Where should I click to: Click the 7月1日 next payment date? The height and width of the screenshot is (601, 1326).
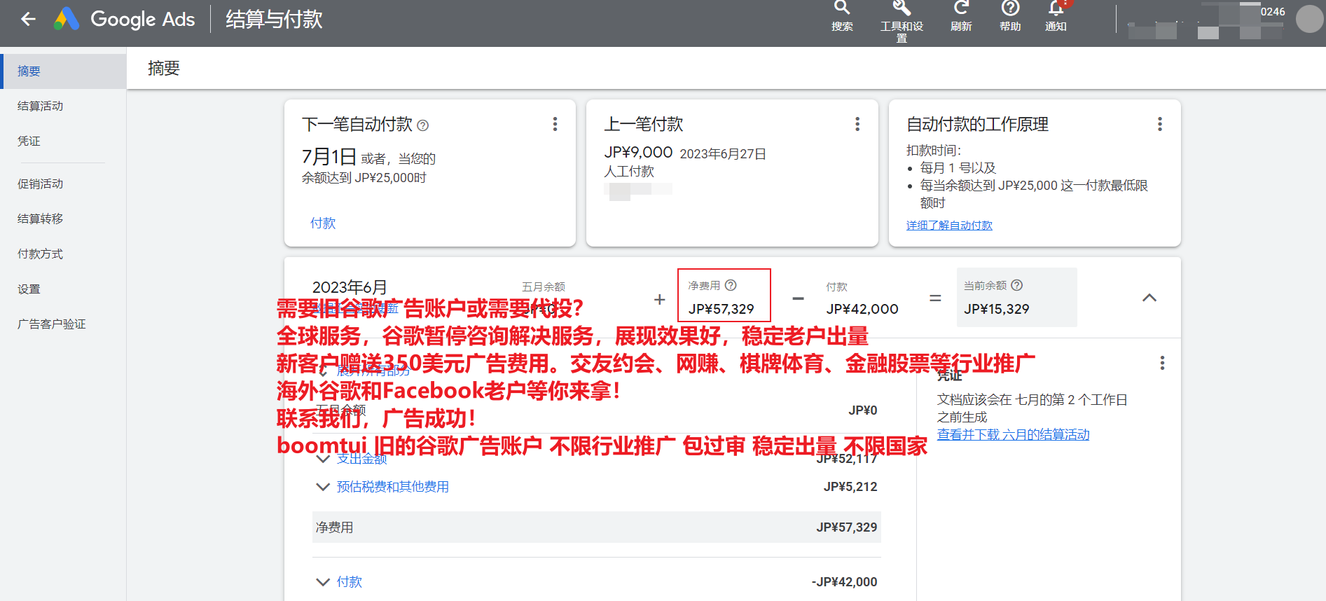coord(329,156)
